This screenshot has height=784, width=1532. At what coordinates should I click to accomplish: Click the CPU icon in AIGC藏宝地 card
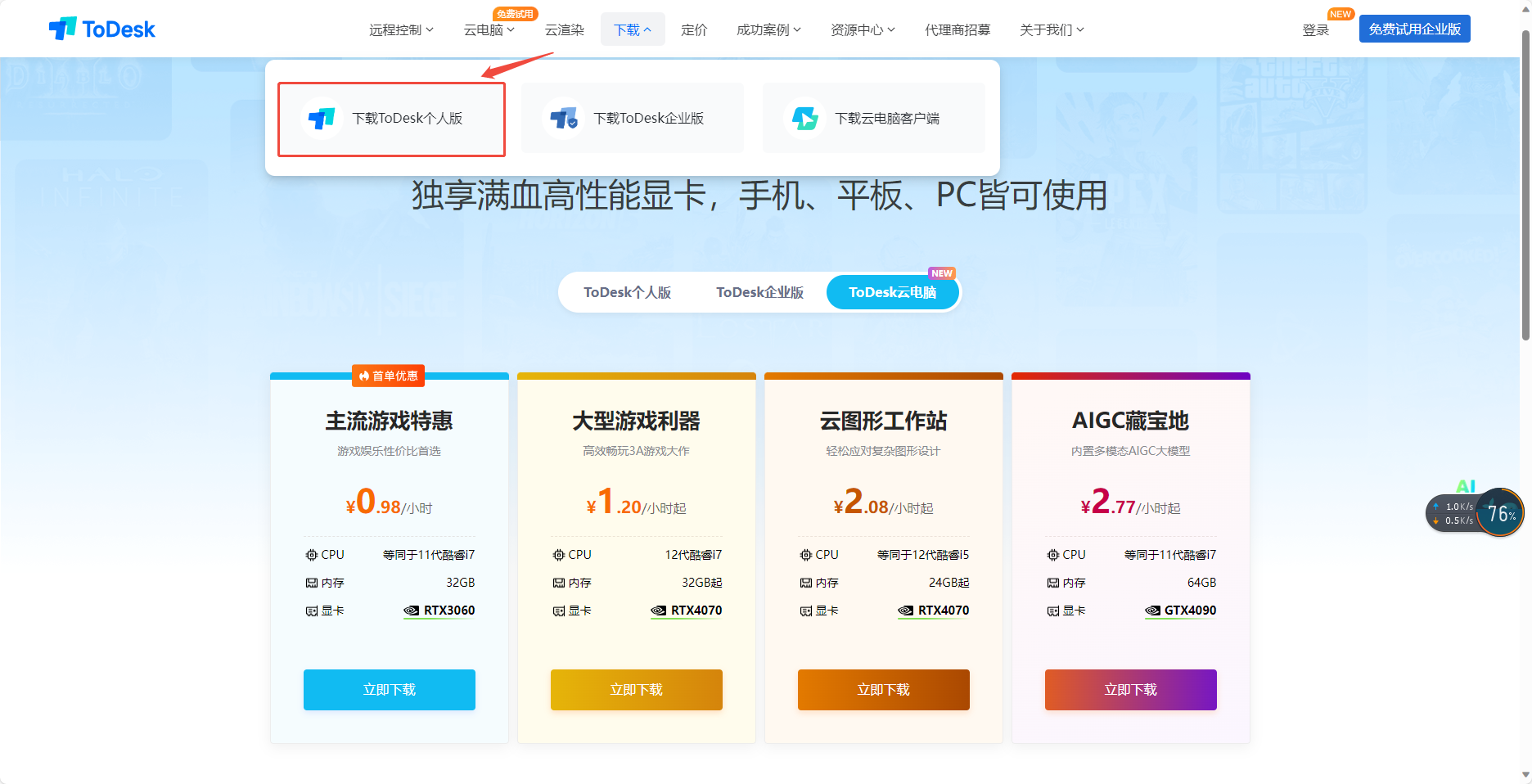coord(1052,555)
